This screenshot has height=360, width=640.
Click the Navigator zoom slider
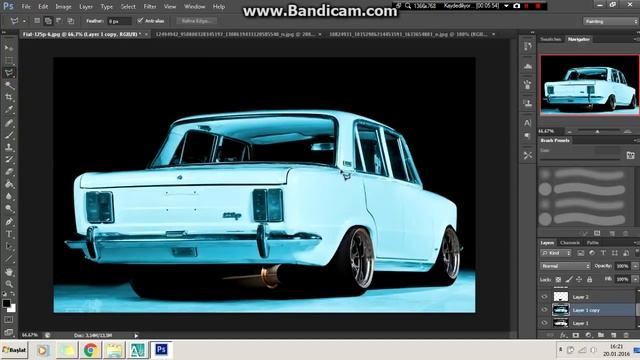pos(598,131)
